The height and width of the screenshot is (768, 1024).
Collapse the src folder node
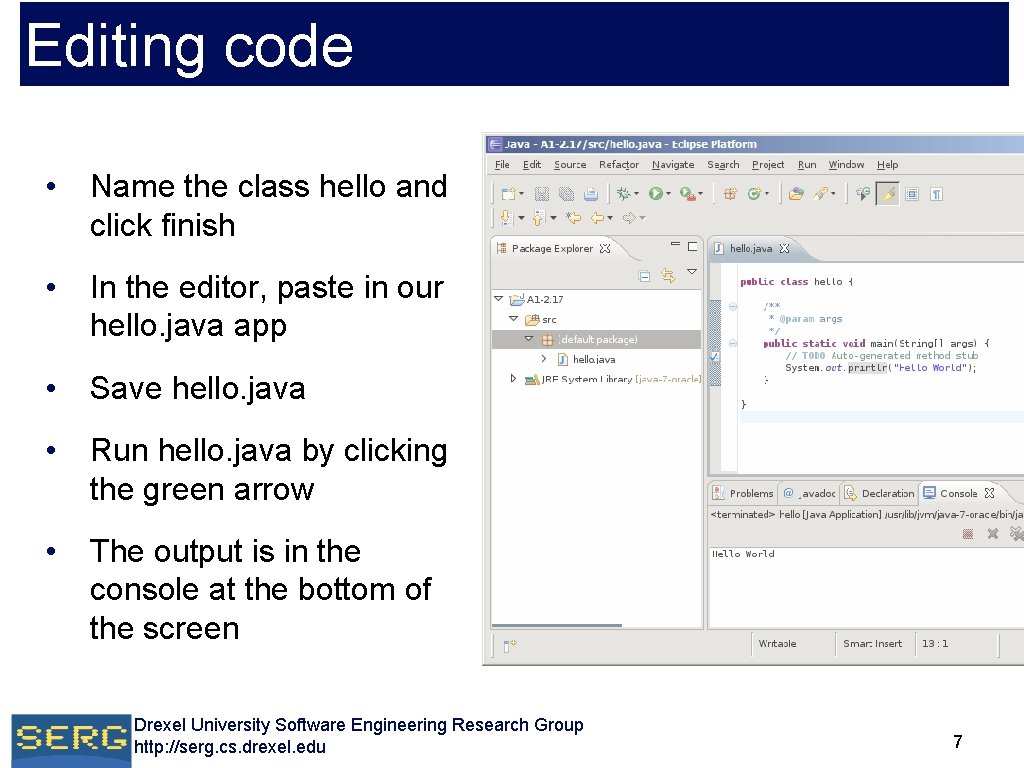(x=513, y=319)
